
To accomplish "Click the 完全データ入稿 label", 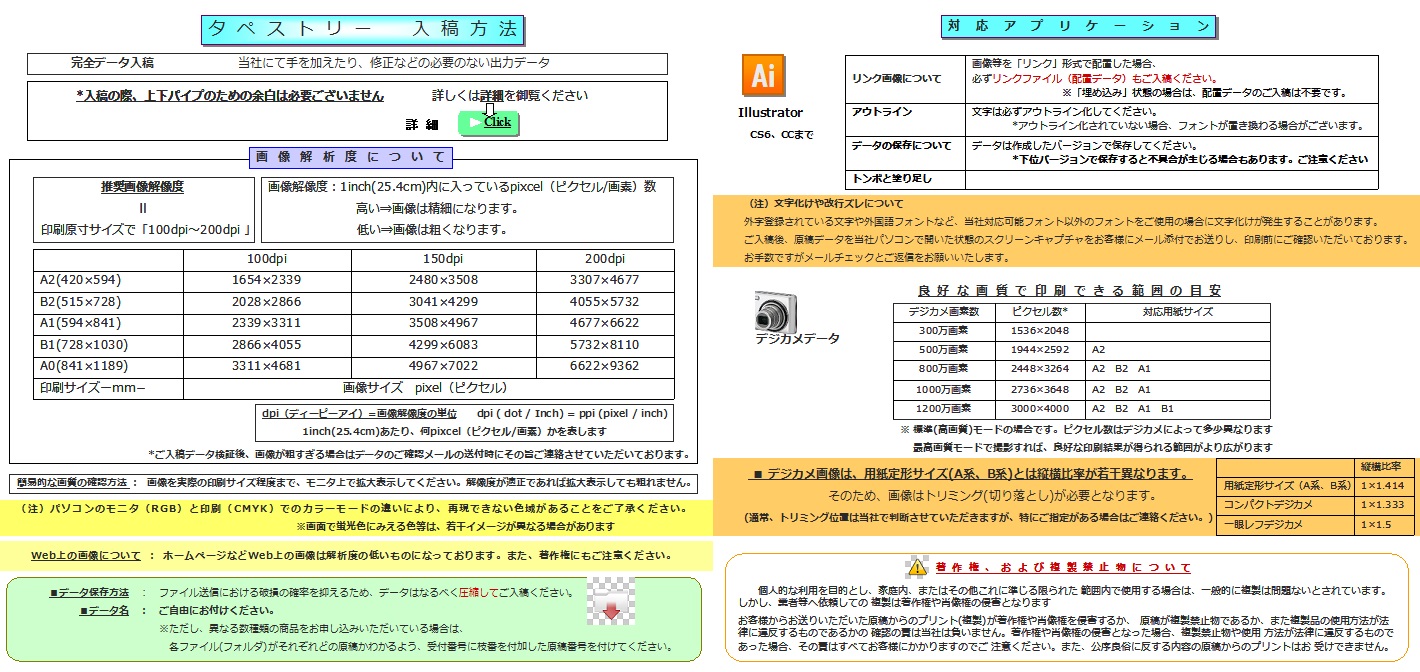I will click(x=112, y=63).
